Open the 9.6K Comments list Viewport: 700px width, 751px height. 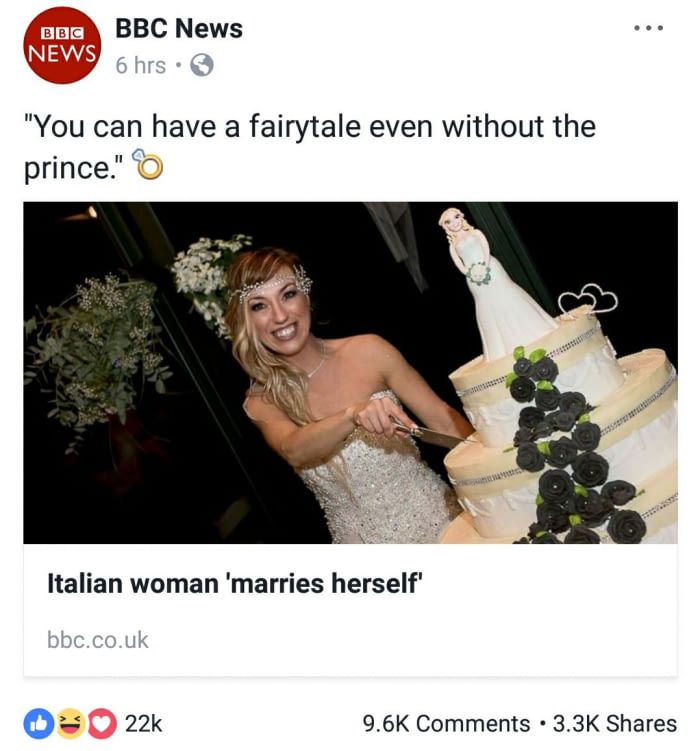point(446,724)
